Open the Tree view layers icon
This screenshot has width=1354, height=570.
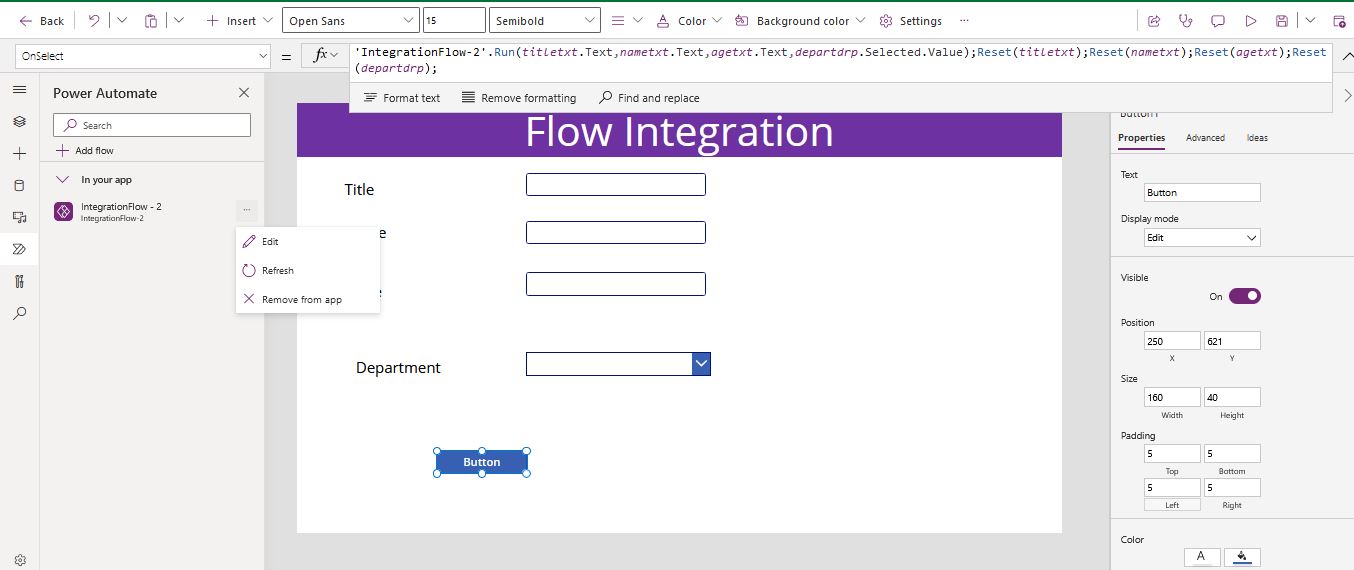click(19, 121)
